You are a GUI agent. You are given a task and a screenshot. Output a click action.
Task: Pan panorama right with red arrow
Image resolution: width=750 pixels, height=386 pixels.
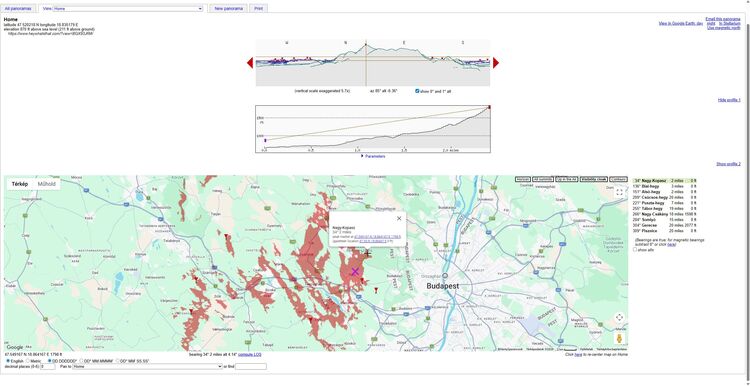[x=496, y=63]
